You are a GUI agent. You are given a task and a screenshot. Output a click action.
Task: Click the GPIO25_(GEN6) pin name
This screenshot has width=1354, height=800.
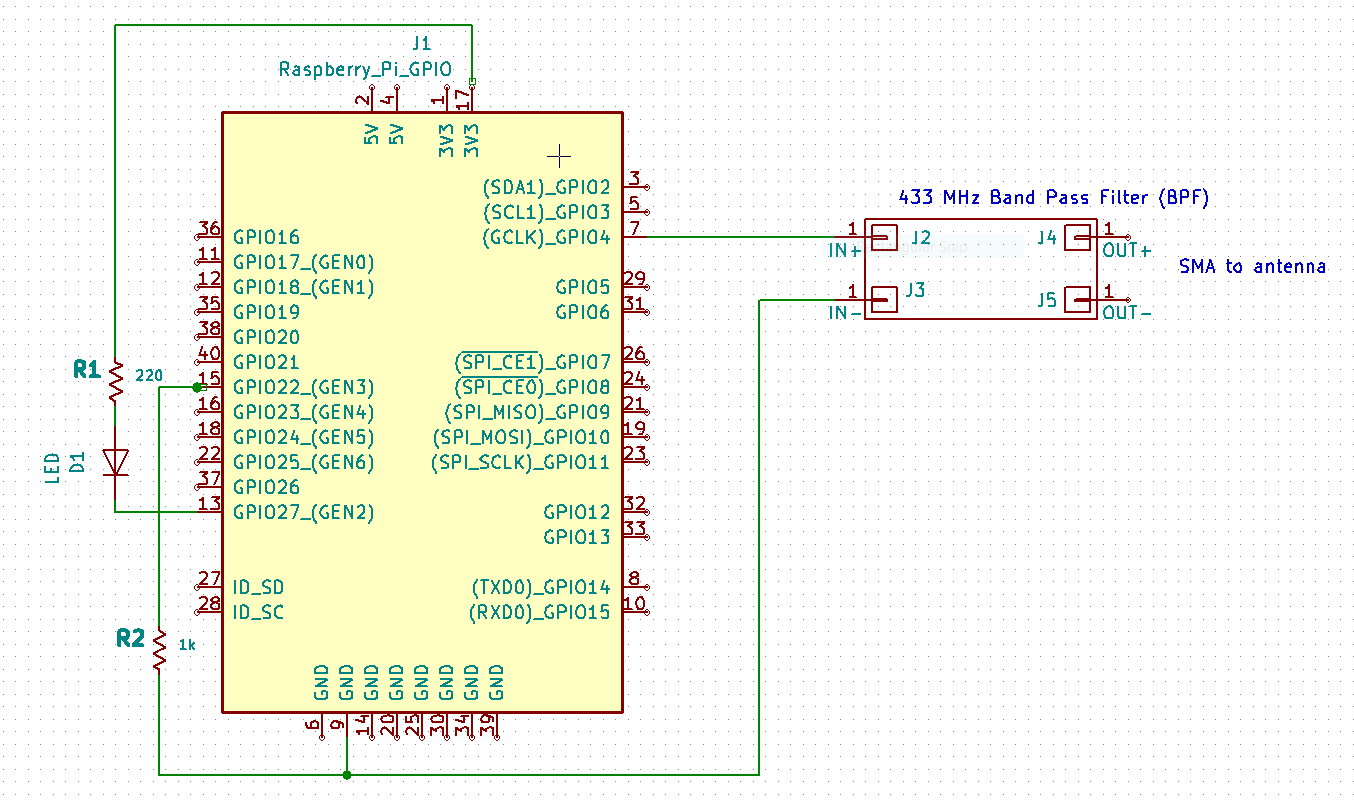tap(304, 463)
